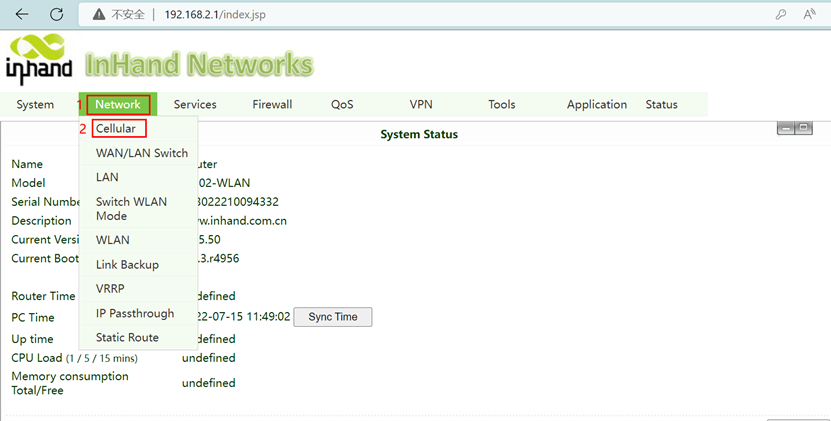Viewport: 831px width, 421px height.
Task: Open the QoS menu
Action: click(342, 104)
